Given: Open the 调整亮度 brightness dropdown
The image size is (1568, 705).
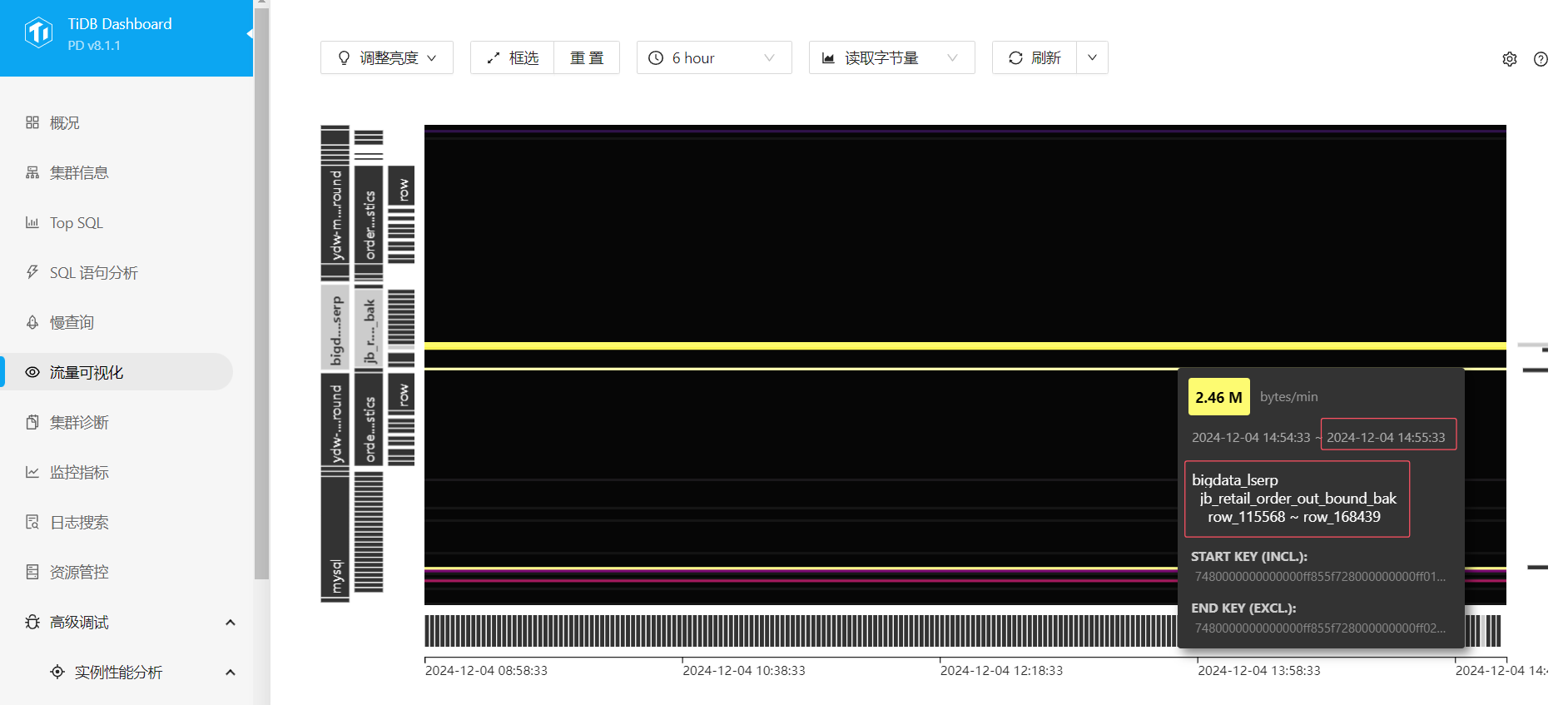Looking at the screenshot, I should click(387, 57).
